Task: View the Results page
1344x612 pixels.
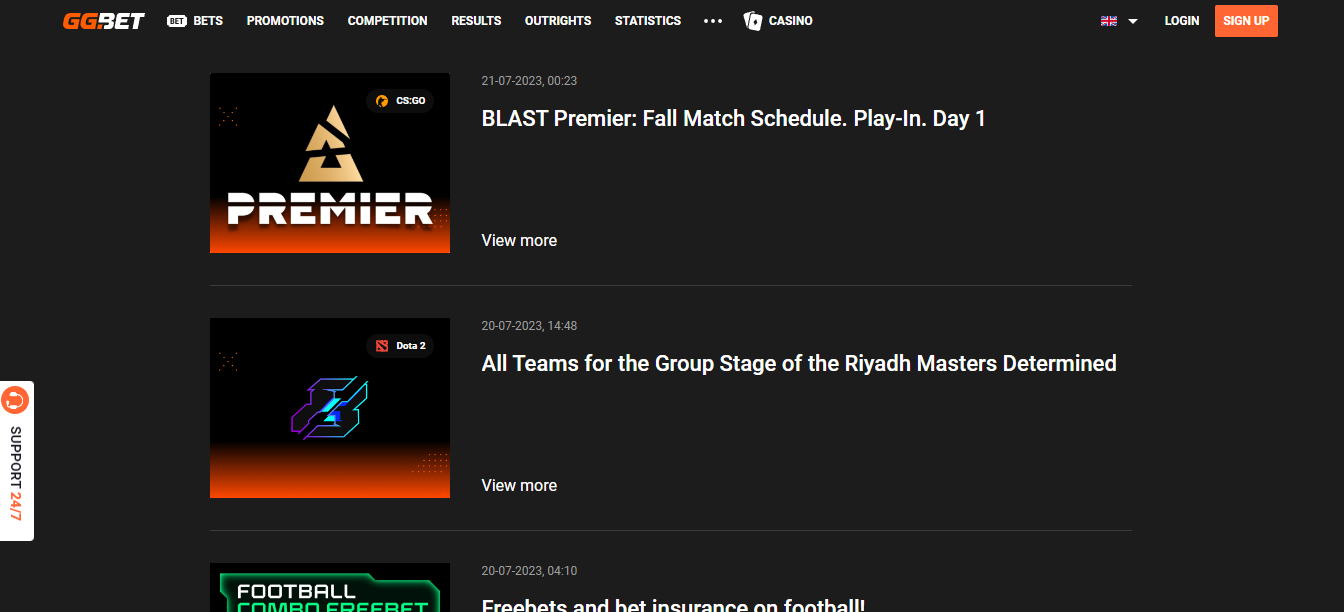Action: [x=476, y=21]
